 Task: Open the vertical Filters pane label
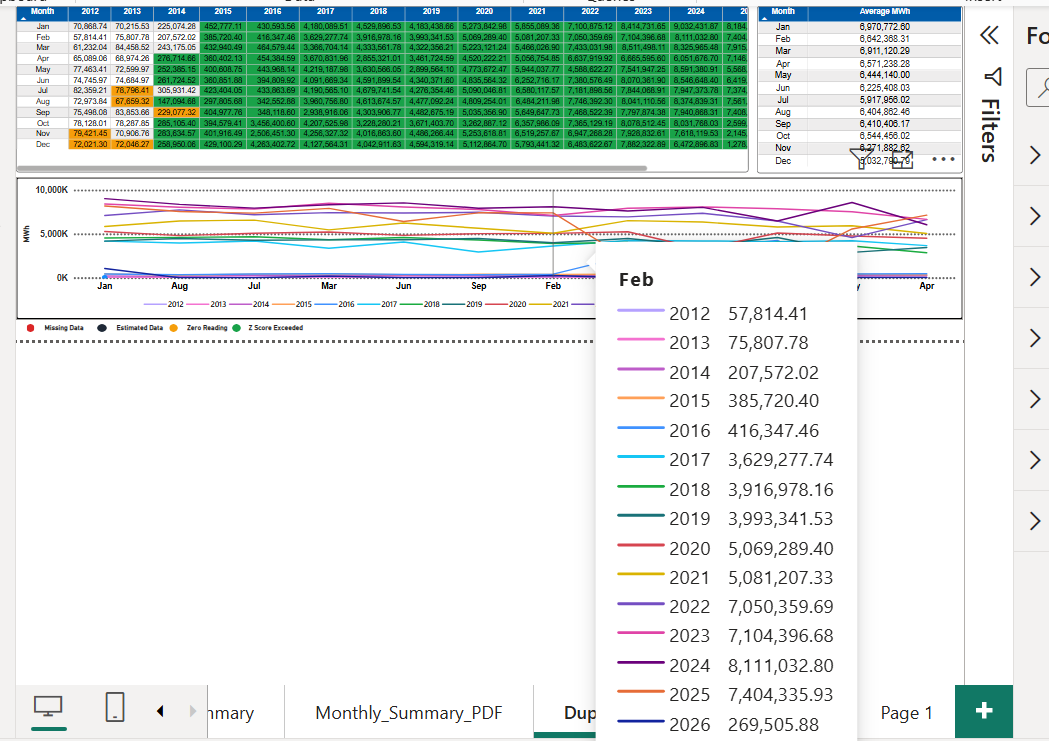pyautogui.click(x=991, y=130)
